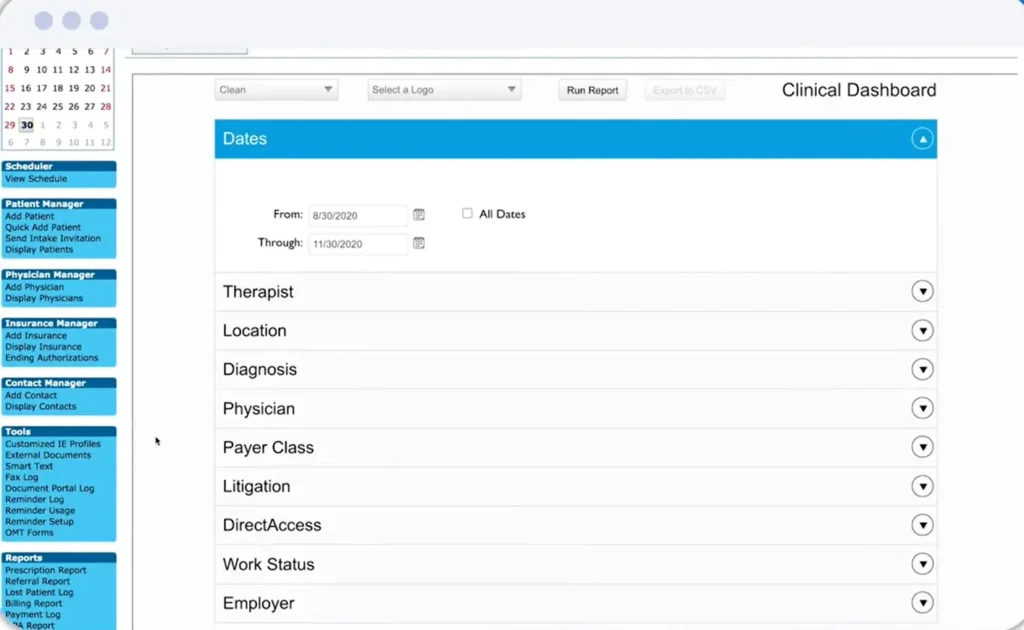This screenshot has width=1024, height=630.
Task: Click the Patient Manager panel header
Action: click(x=59, y=204)
